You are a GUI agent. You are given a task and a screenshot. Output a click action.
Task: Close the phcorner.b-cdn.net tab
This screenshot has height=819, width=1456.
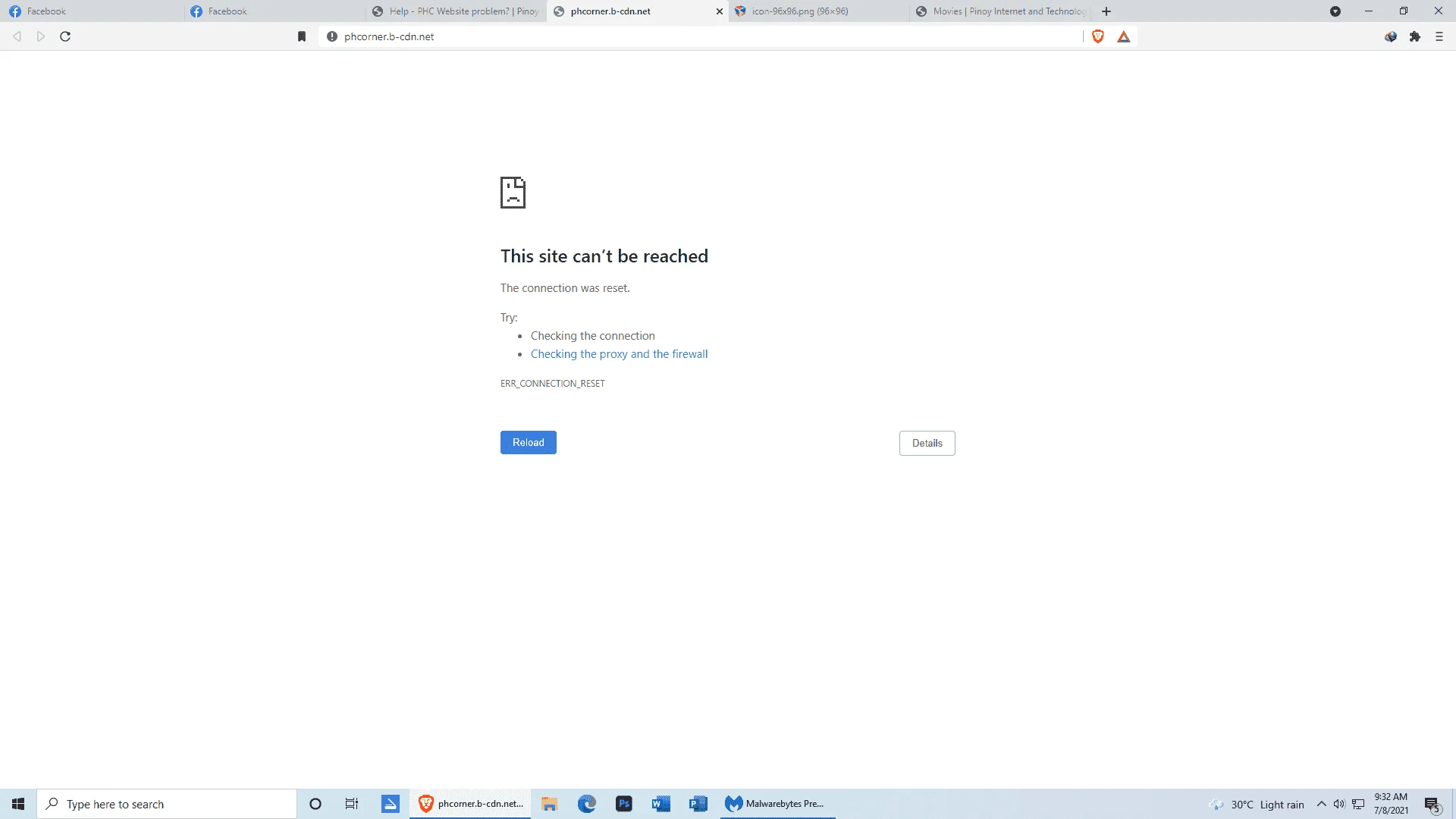(720, 11)
